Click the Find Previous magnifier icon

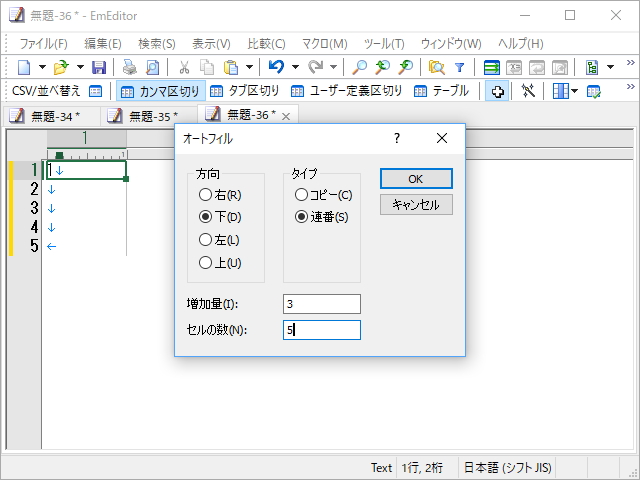(382, 67)
